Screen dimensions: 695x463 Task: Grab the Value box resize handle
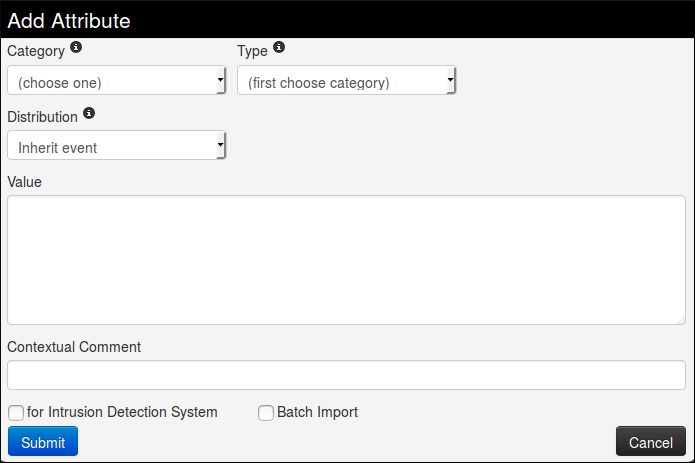coord(680,318)
